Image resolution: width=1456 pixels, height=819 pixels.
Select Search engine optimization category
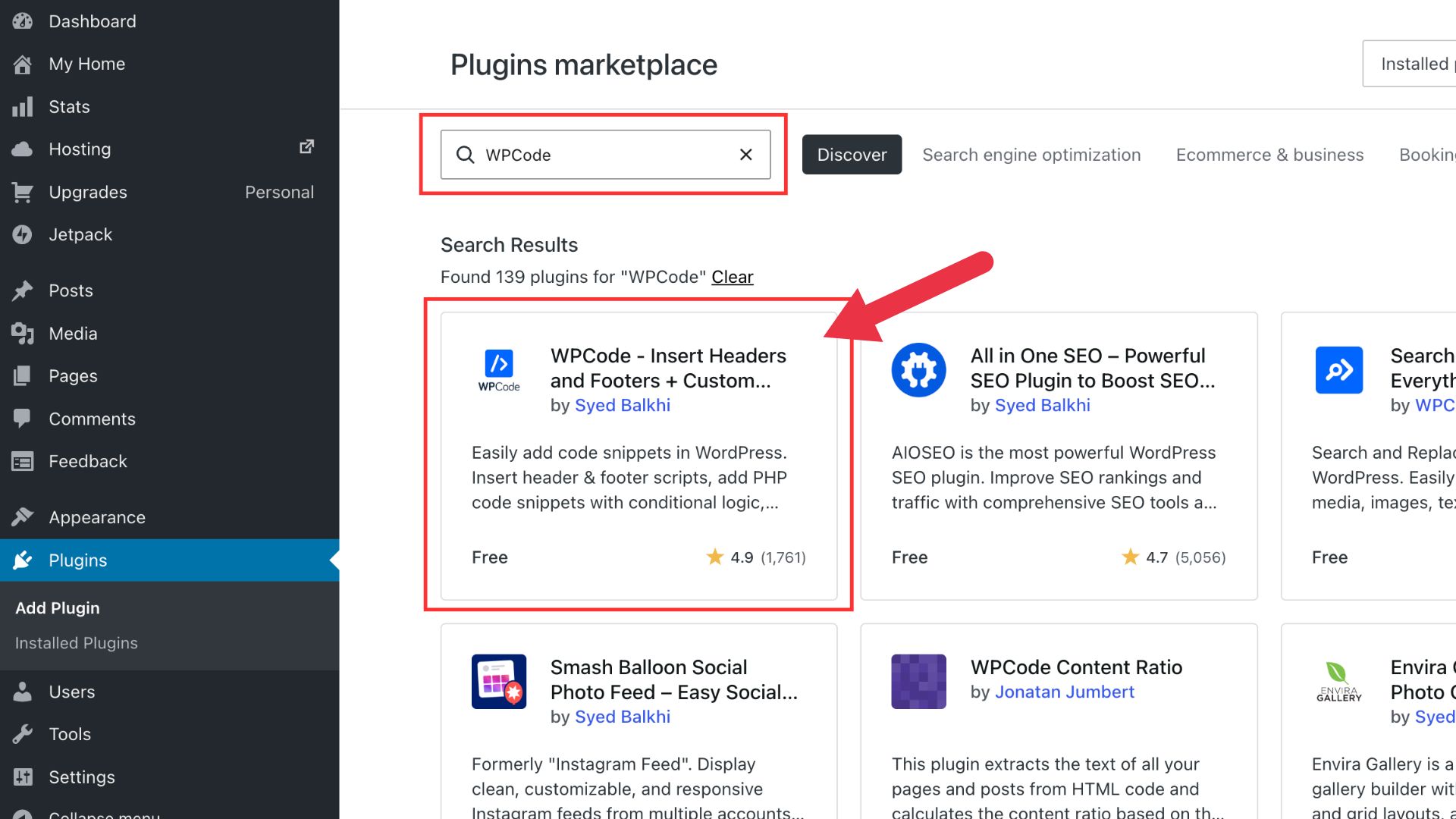[1031, 155]
